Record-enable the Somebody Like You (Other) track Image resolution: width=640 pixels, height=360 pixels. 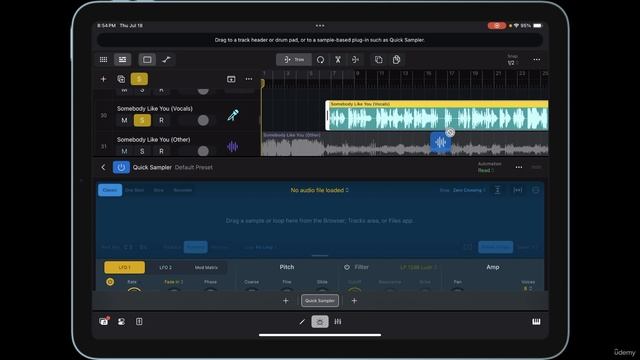pos(161,151)
